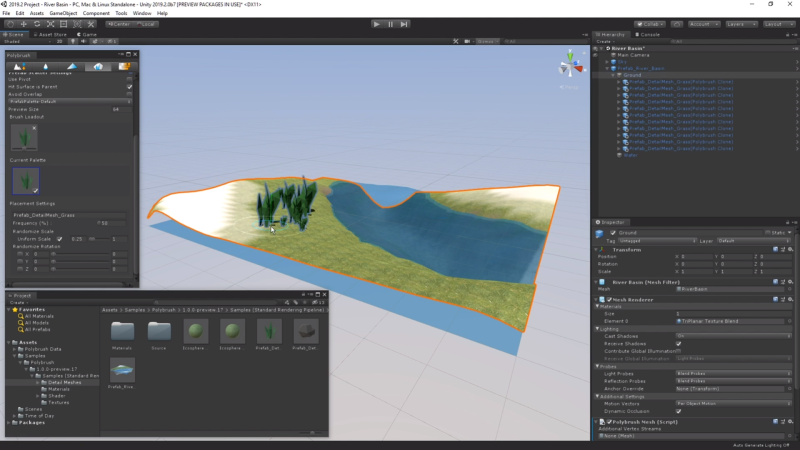Viewport: 800px width, 450px height.
Task: Remove grass prefab from Brush Loadout
Action: [x=34, y=128]
